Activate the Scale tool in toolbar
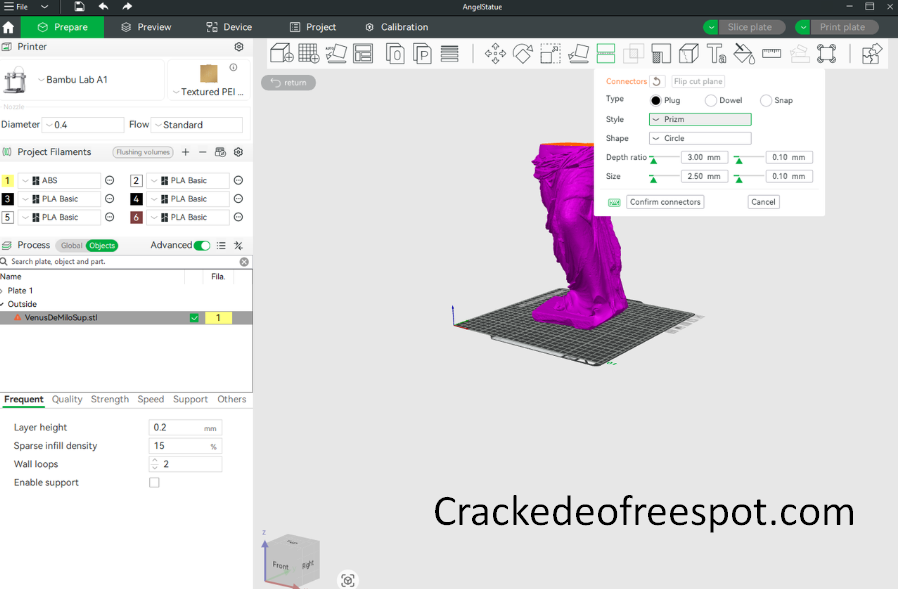The image size is (901, 589). point(550,54)
